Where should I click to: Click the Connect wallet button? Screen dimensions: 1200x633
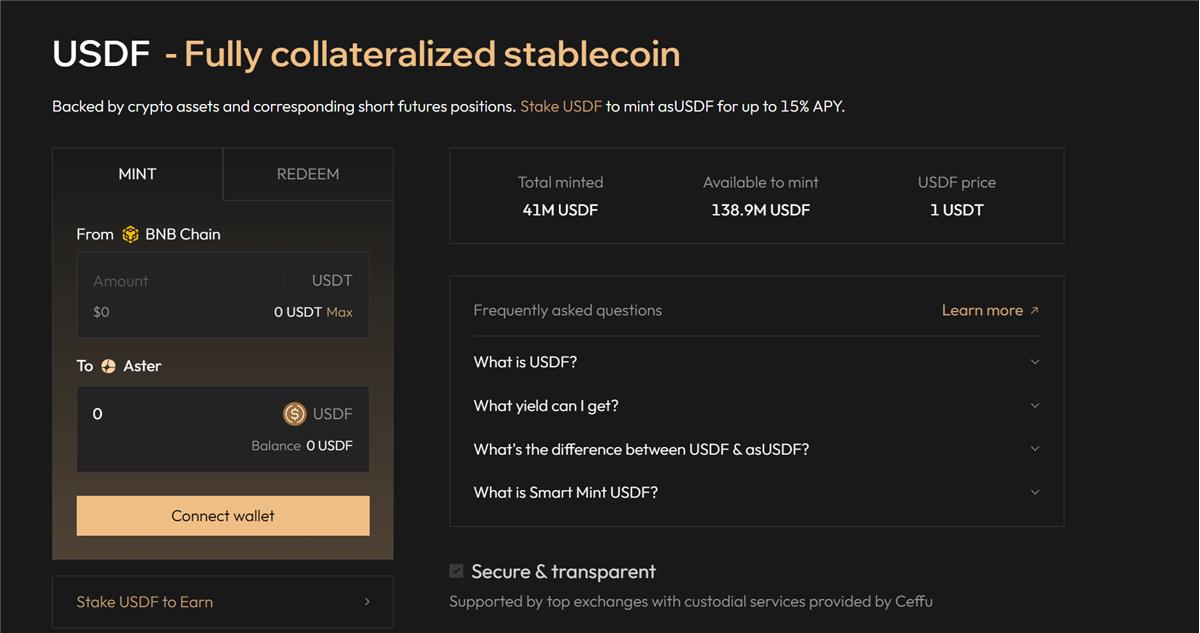coord(223,516)
